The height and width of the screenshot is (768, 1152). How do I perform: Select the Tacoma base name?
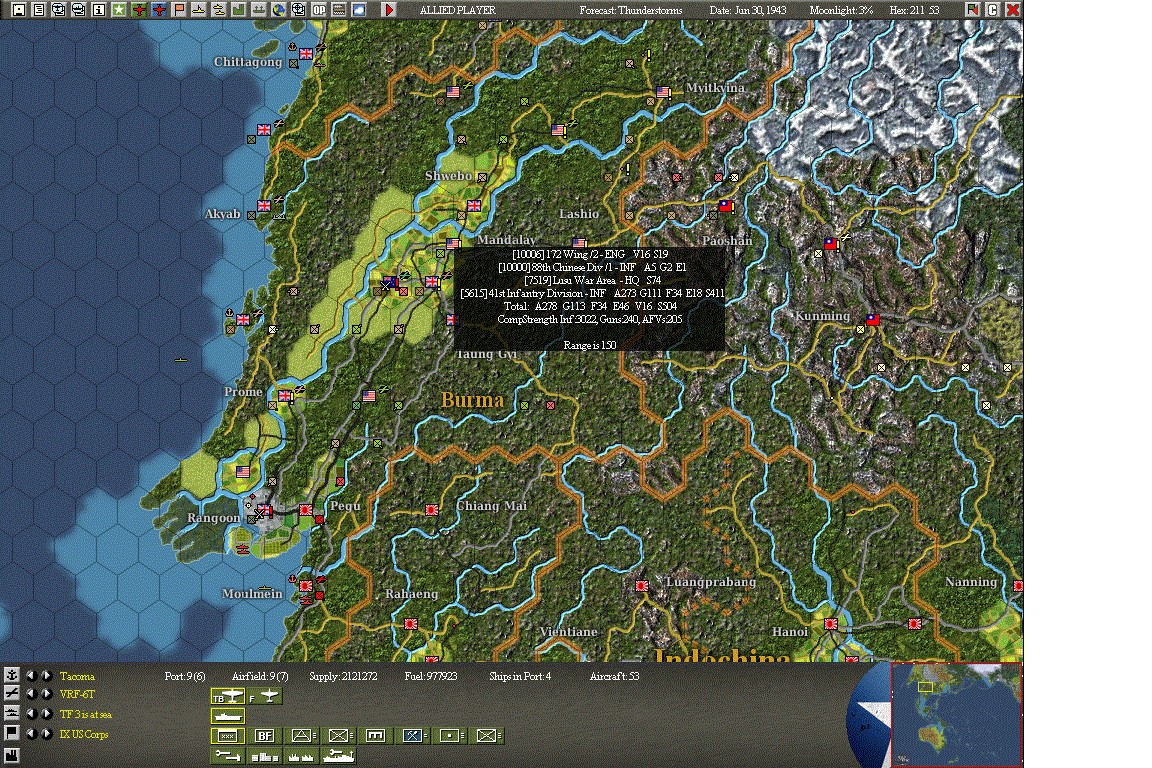(77, 676)
